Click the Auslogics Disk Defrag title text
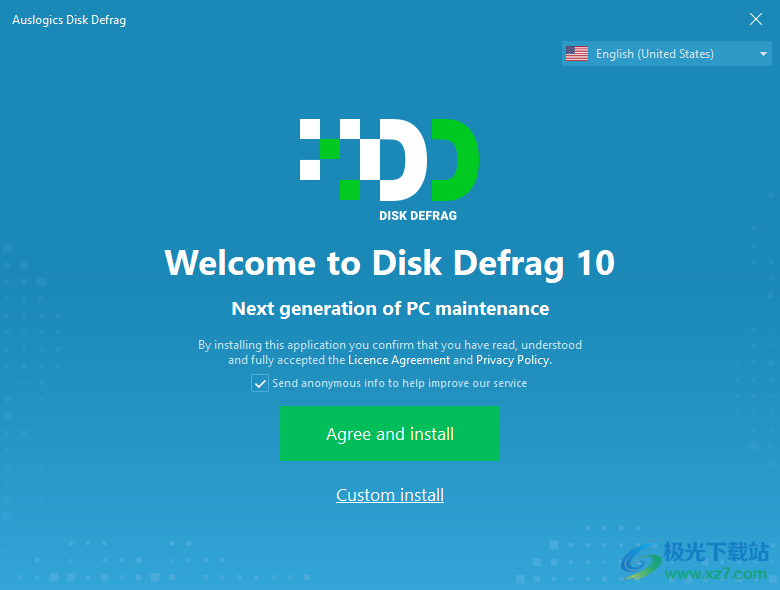Image resolution: width=780 pixels, height=590 pixels. 69,20
